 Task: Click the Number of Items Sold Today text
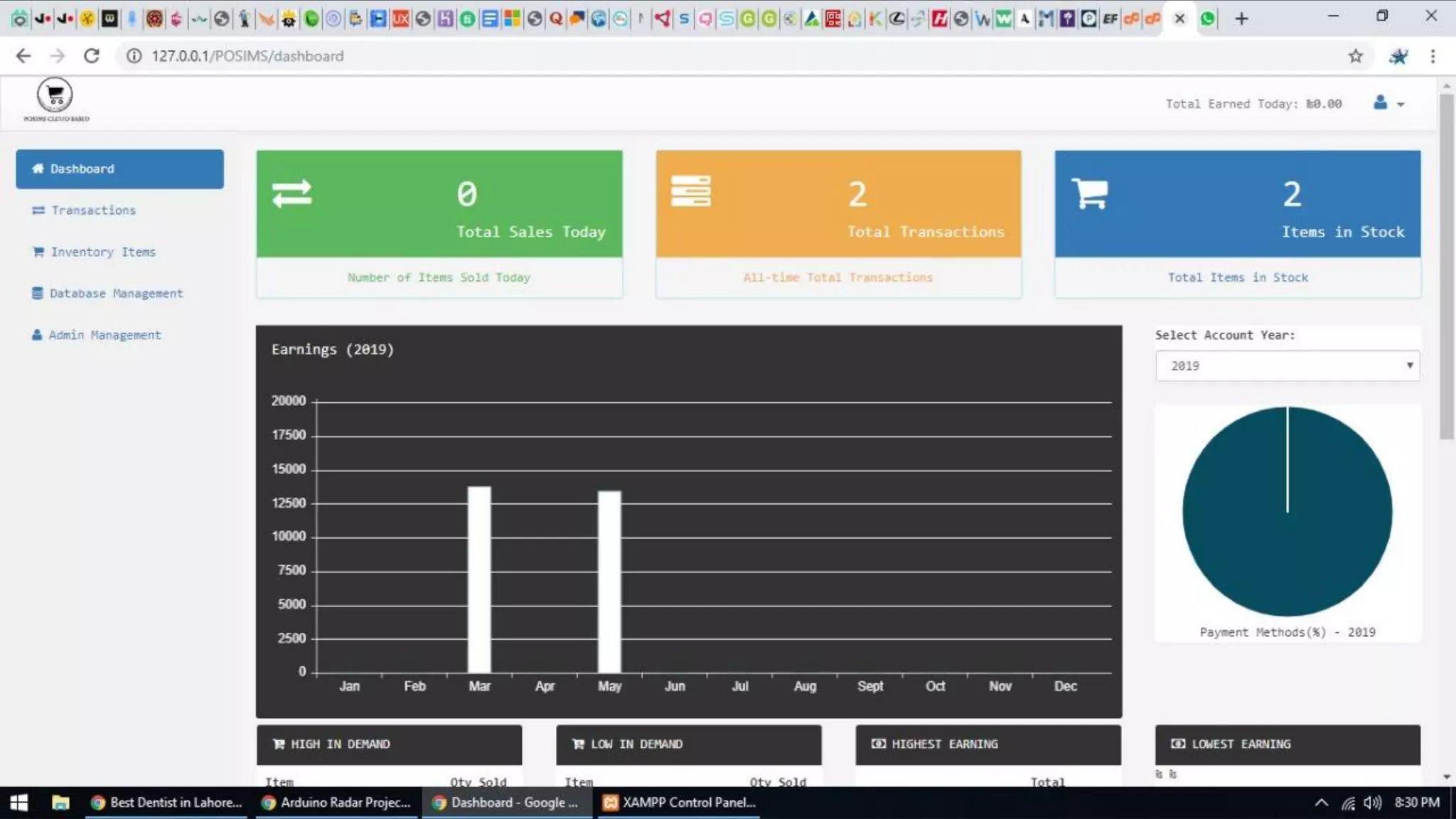[x=439, y=277]
